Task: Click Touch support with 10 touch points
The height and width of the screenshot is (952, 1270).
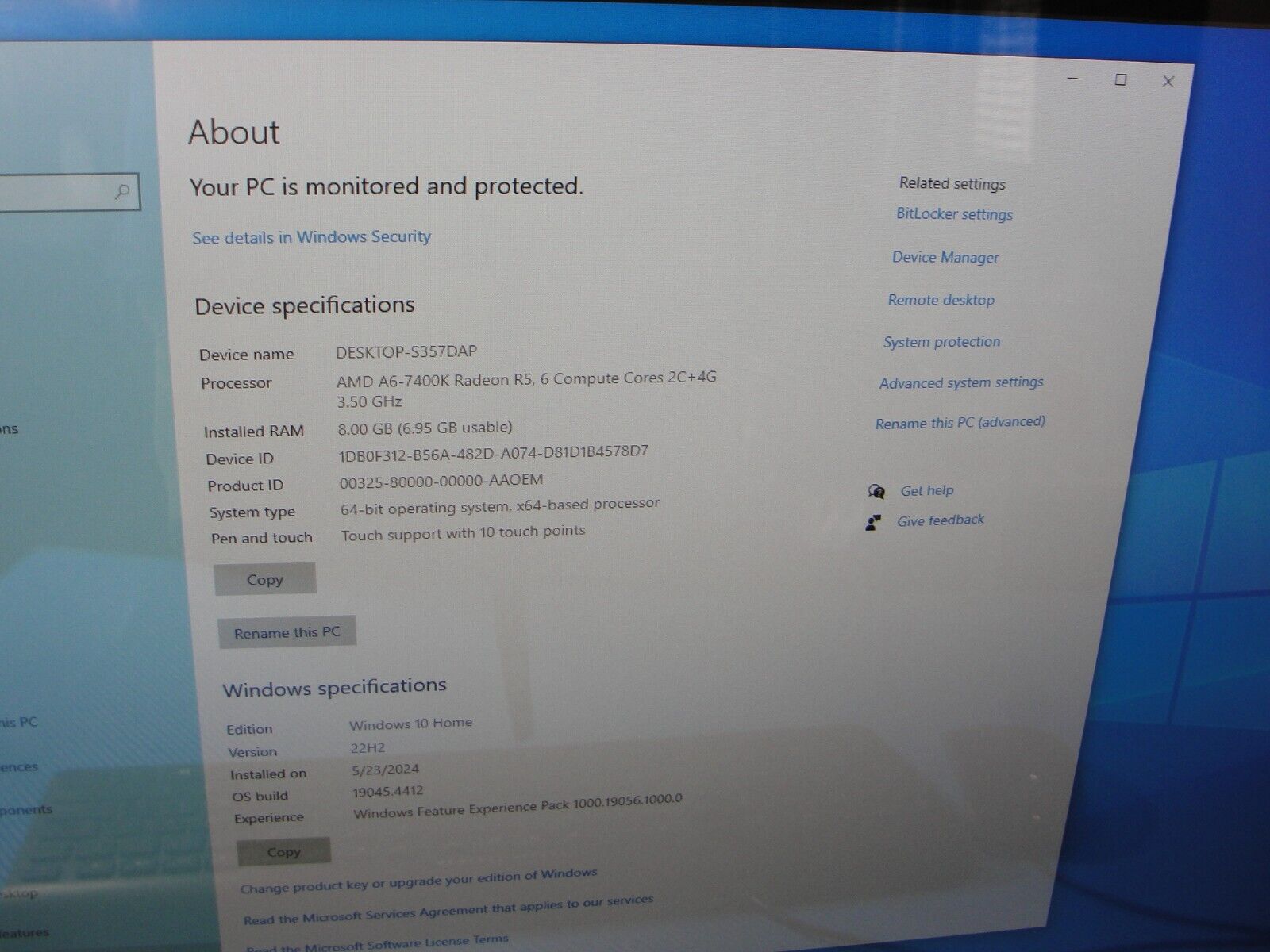Action: coord(464,533)
